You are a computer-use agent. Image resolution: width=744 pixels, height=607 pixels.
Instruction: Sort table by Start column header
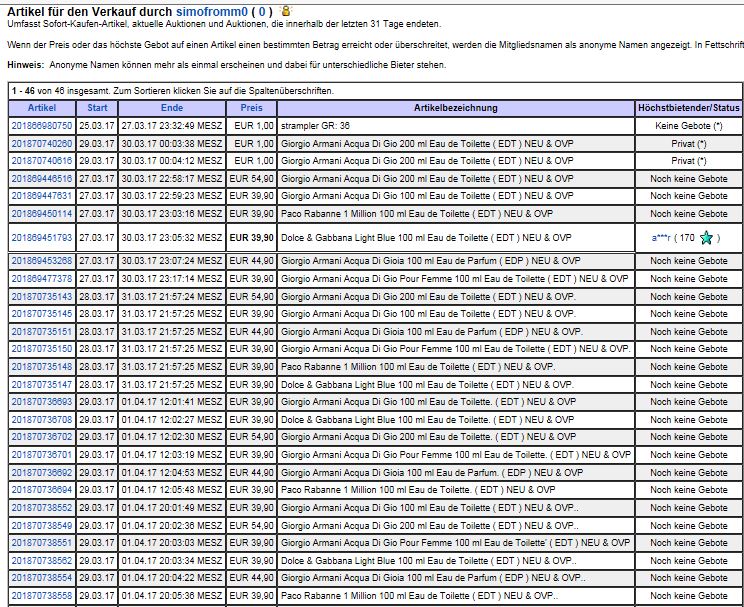click(97, 108)
